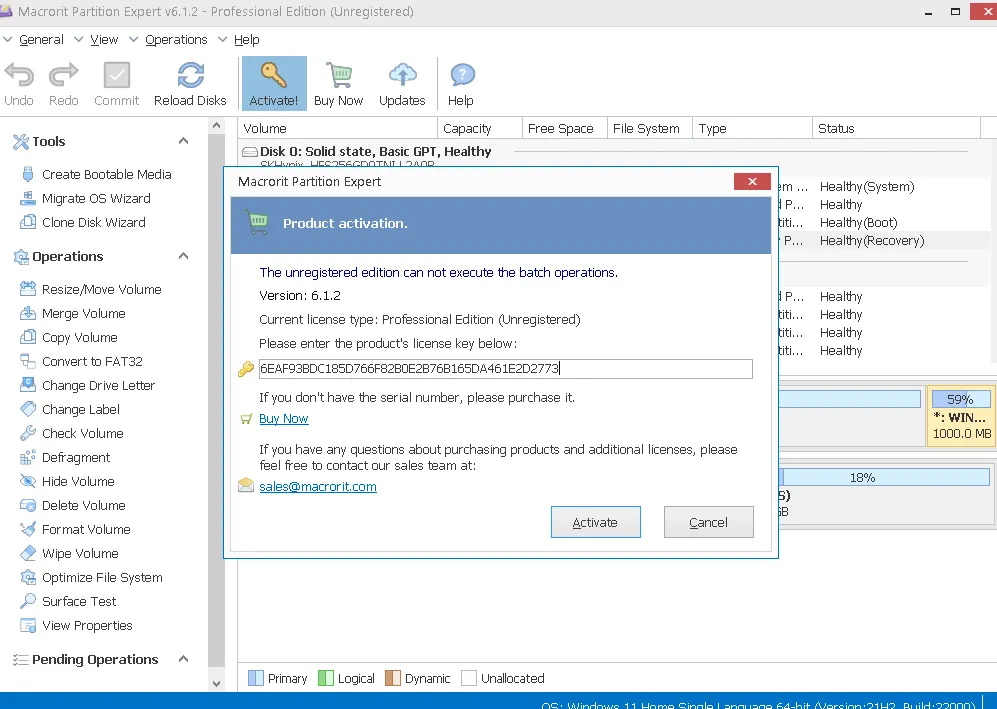Click the license key input field
The width and height of the screenshot is (997, 709).
[x=505, y=369]
